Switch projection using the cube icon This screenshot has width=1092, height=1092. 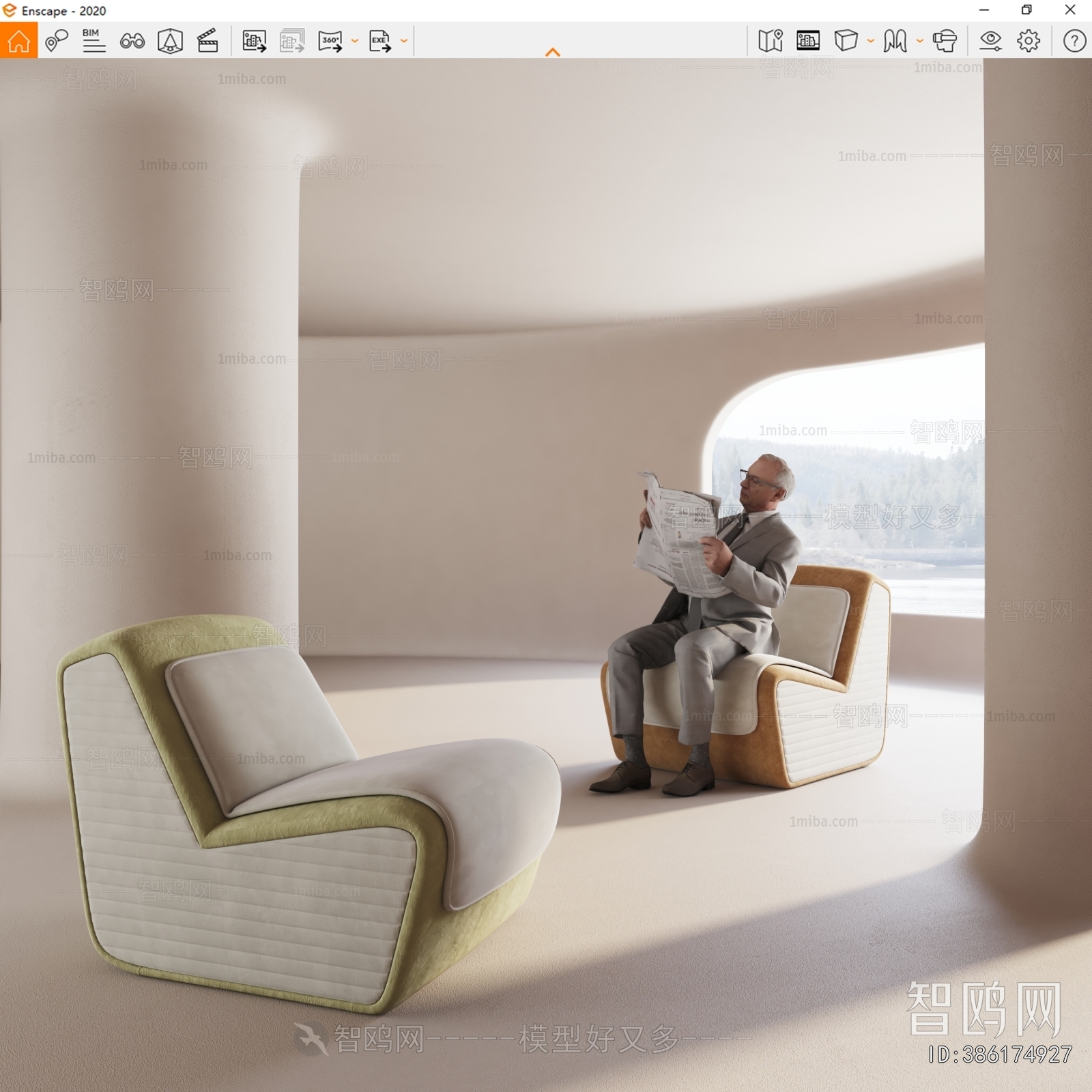point(846,41)
